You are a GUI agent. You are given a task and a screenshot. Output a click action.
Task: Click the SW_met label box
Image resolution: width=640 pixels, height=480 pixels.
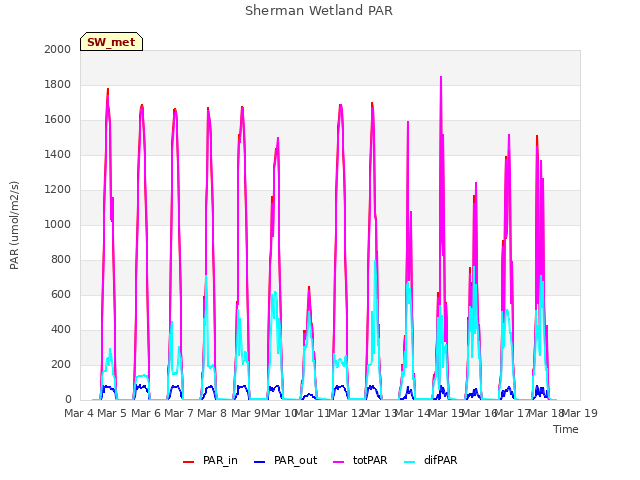[111, 42]
